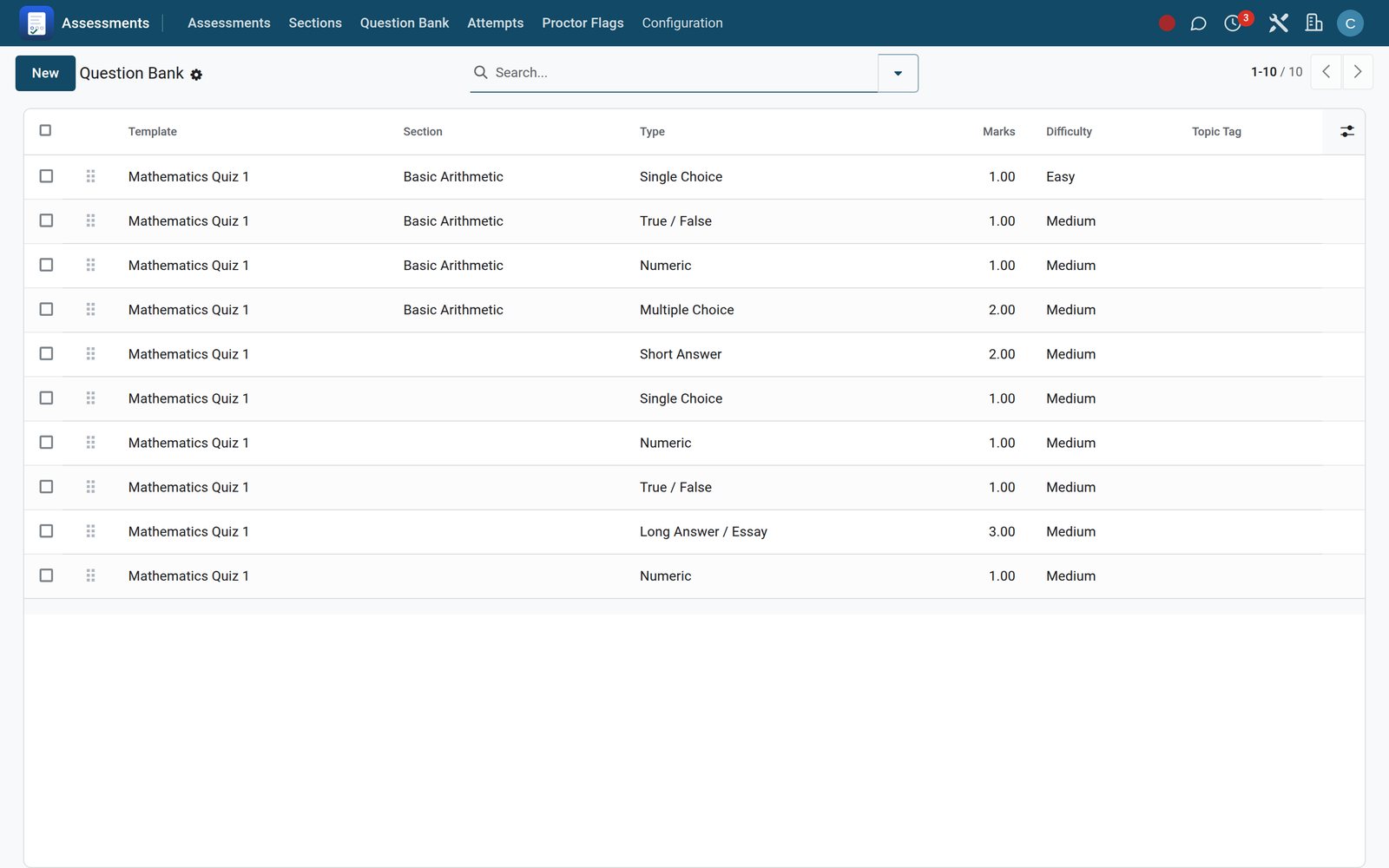Sort by the Difficulty column header

[x=1069, y=132]
